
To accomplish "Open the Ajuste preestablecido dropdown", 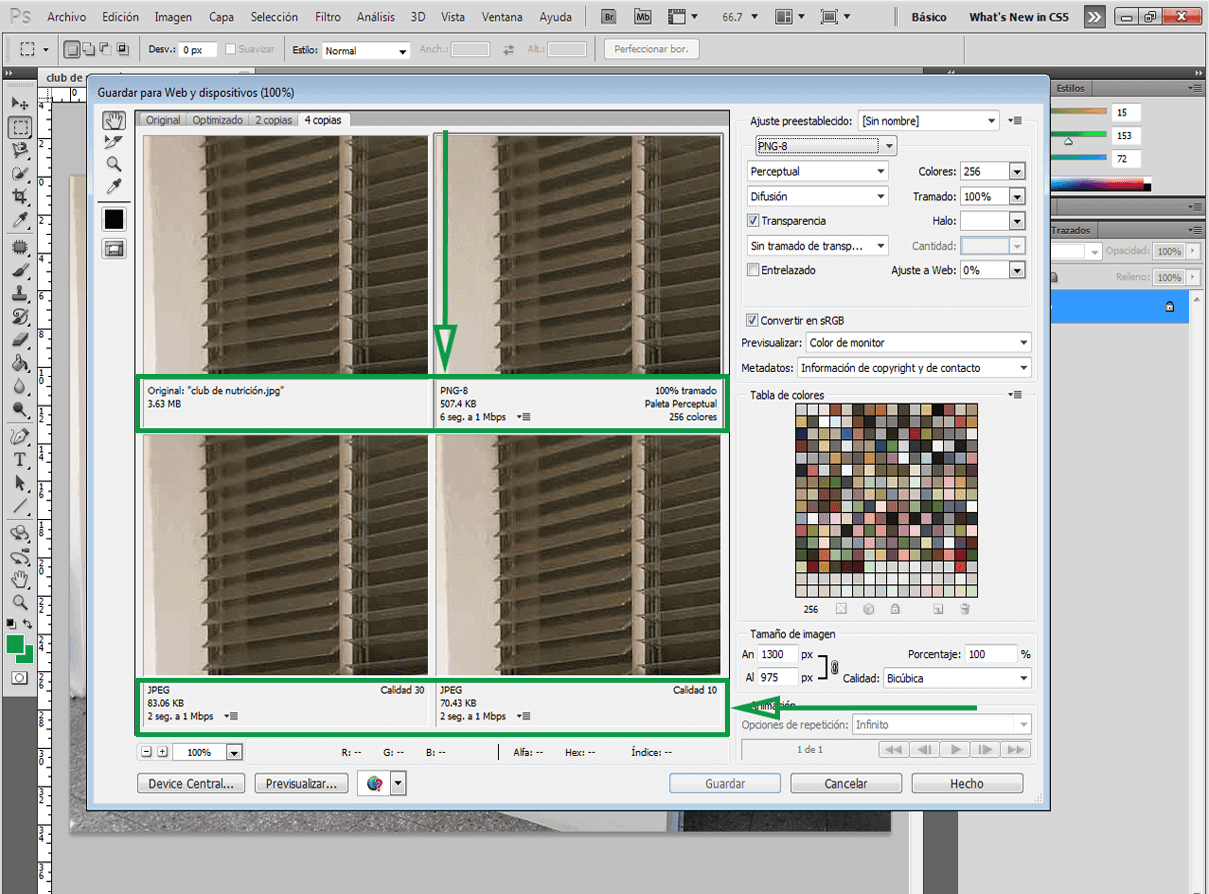I will (x=928, y=121).
